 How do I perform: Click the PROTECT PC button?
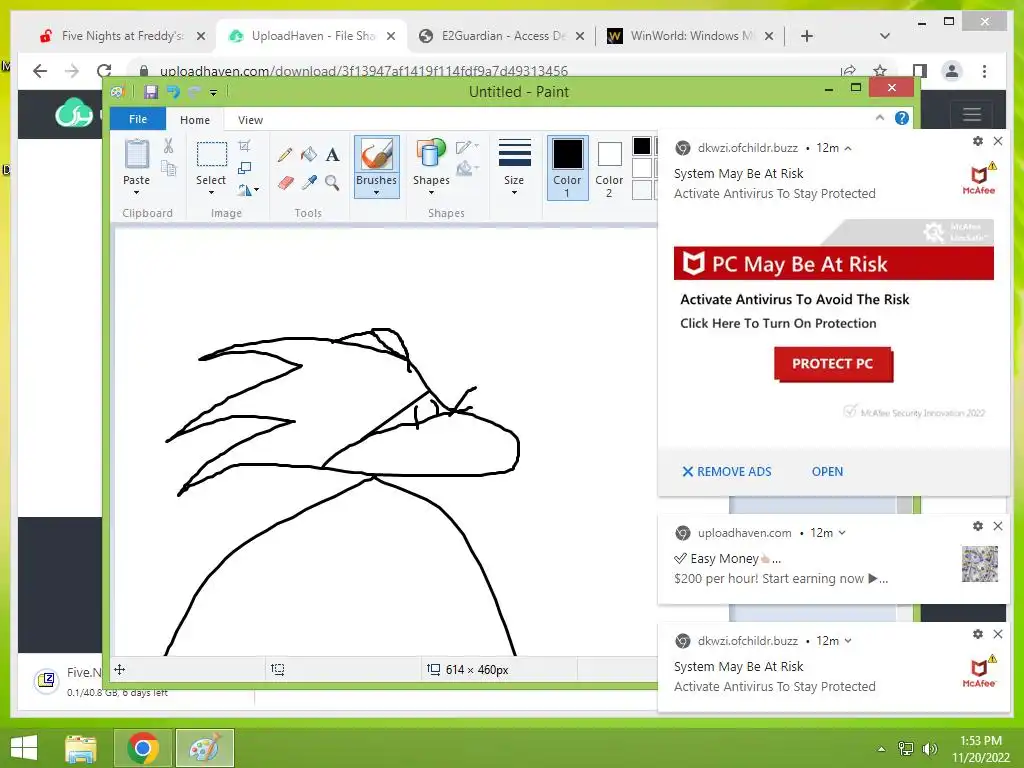[833, 364]
